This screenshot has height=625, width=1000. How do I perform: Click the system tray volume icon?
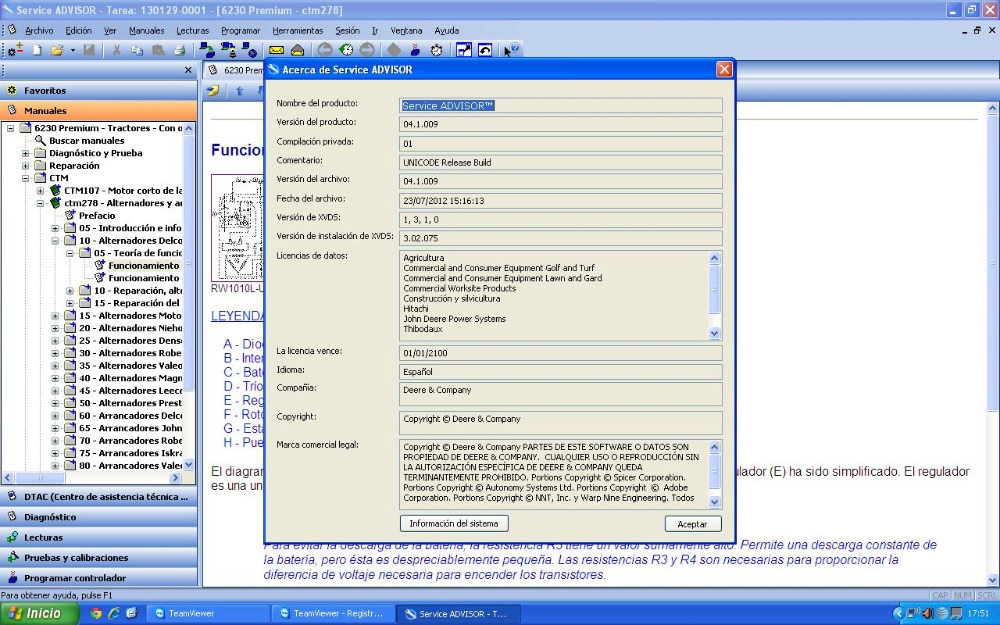[927, 614]
